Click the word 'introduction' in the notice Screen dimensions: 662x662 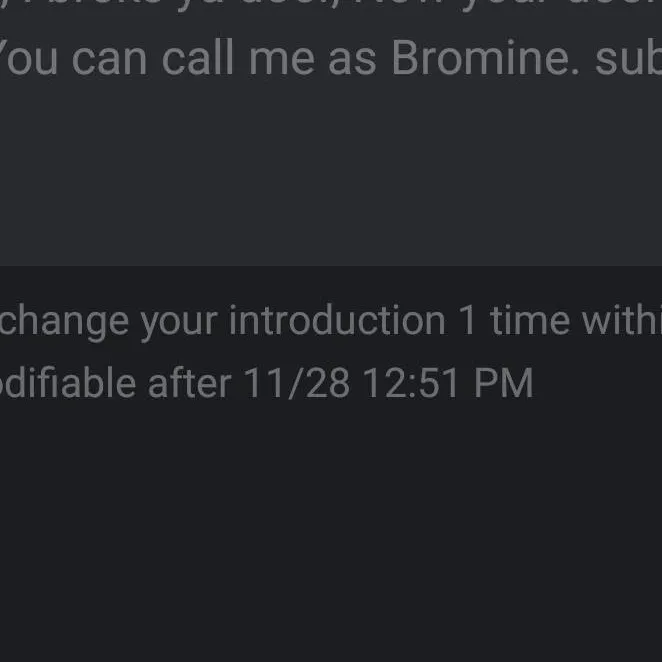coord(337,321)
